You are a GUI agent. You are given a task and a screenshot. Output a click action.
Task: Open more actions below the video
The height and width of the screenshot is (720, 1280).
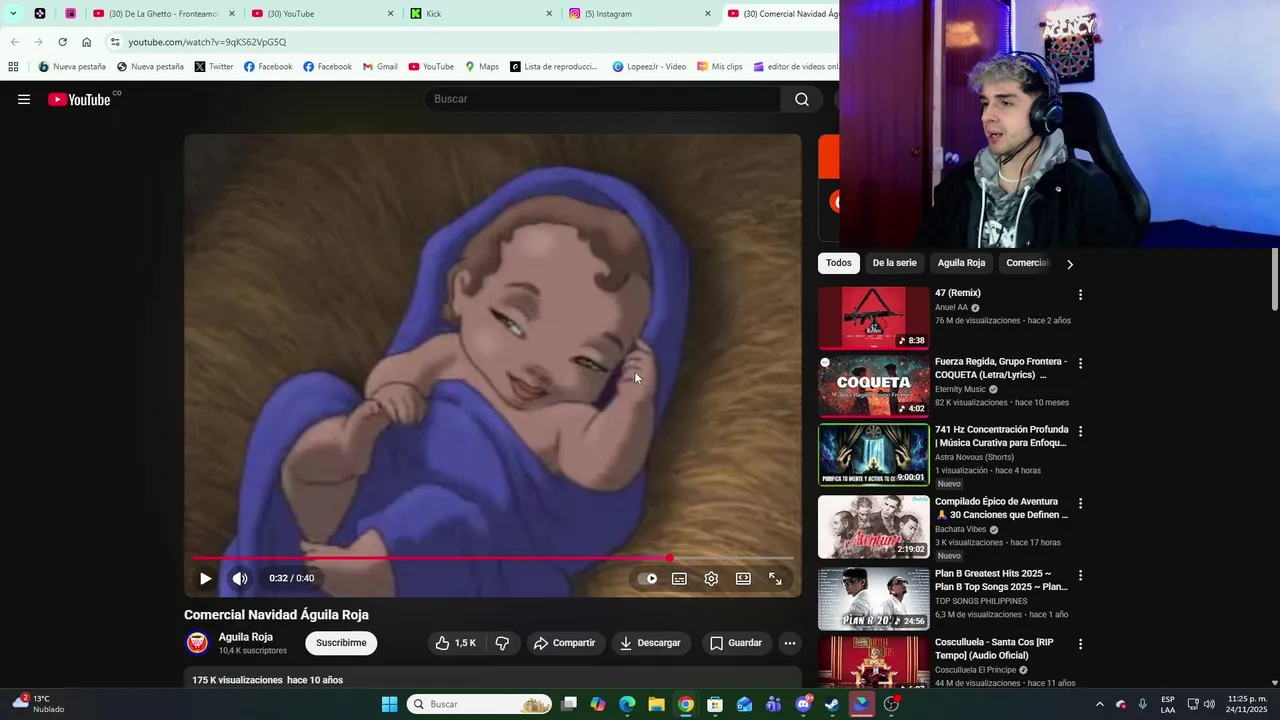tap(790, 643)
